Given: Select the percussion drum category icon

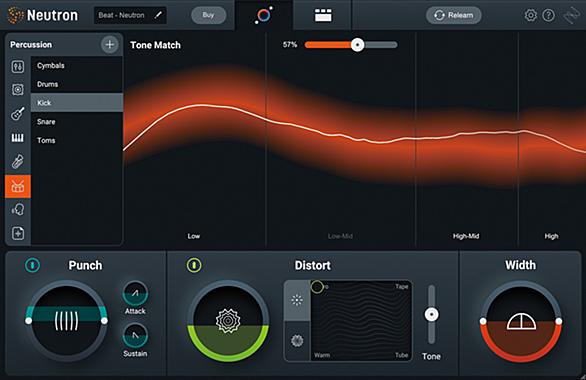Looking at the screenshot, I should point(18,186).
